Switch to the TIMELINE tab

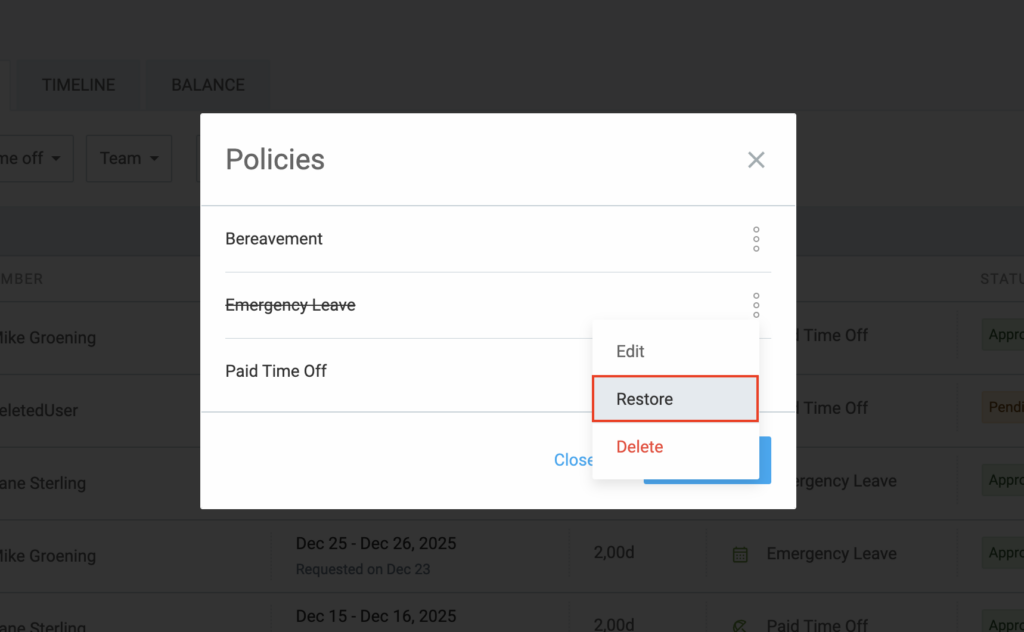(78, 85)
